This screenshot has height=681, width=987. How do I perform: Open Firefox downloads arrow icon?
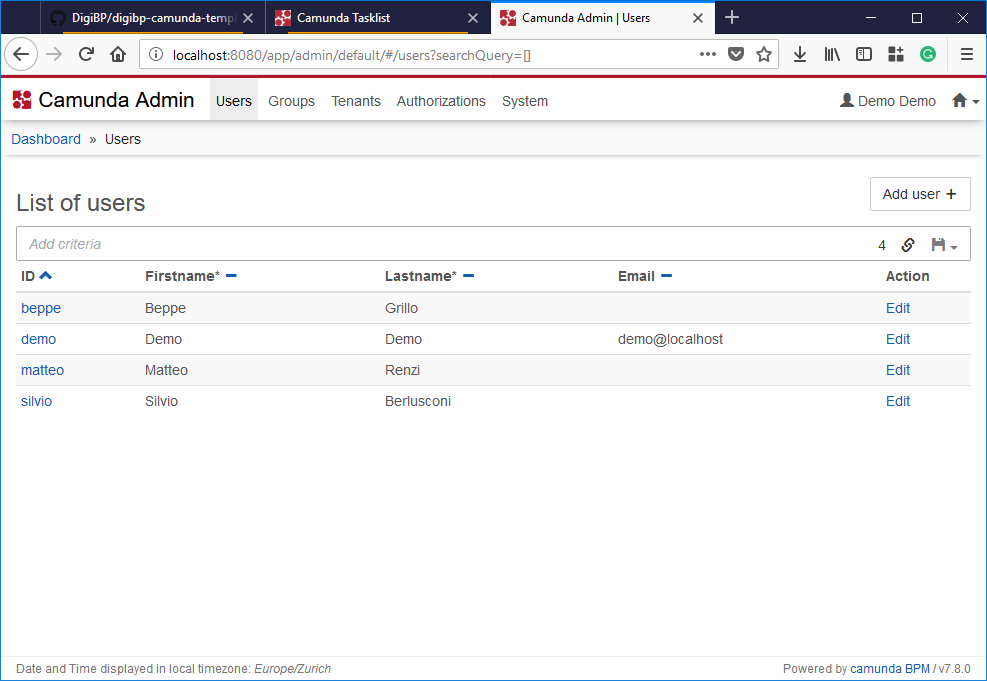pos(800,54)
